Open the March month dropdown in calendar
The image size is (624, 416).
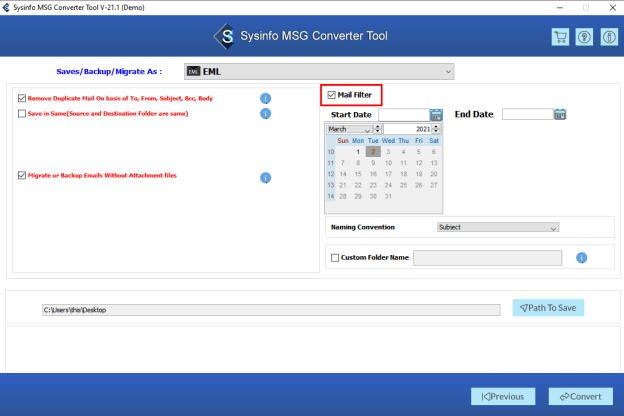tap(349, 129)
